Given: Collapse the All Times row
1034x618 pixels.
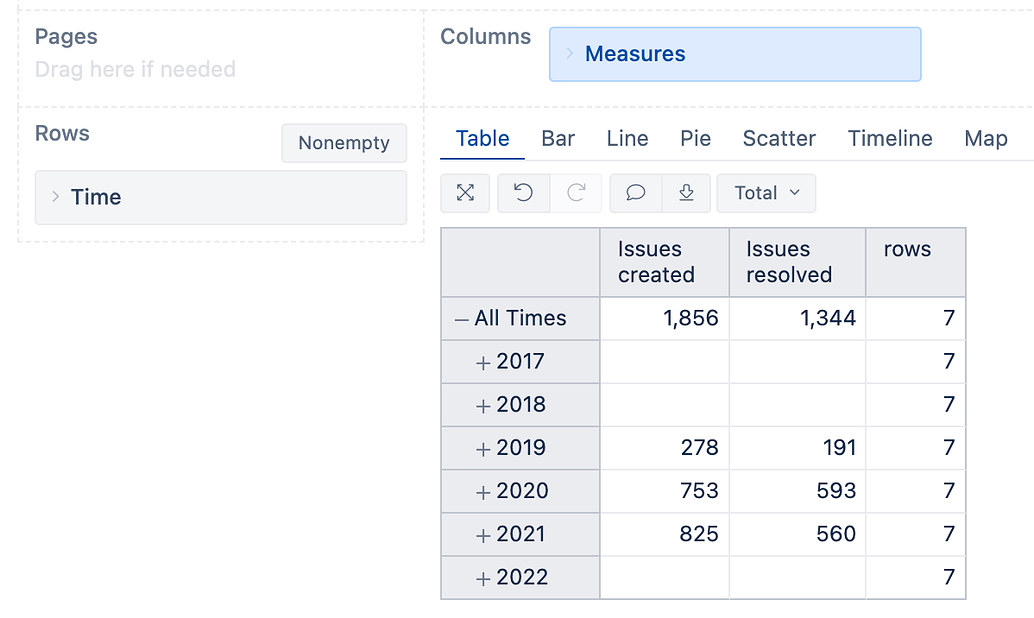Looking at the screenshot, I should (461, 319).
